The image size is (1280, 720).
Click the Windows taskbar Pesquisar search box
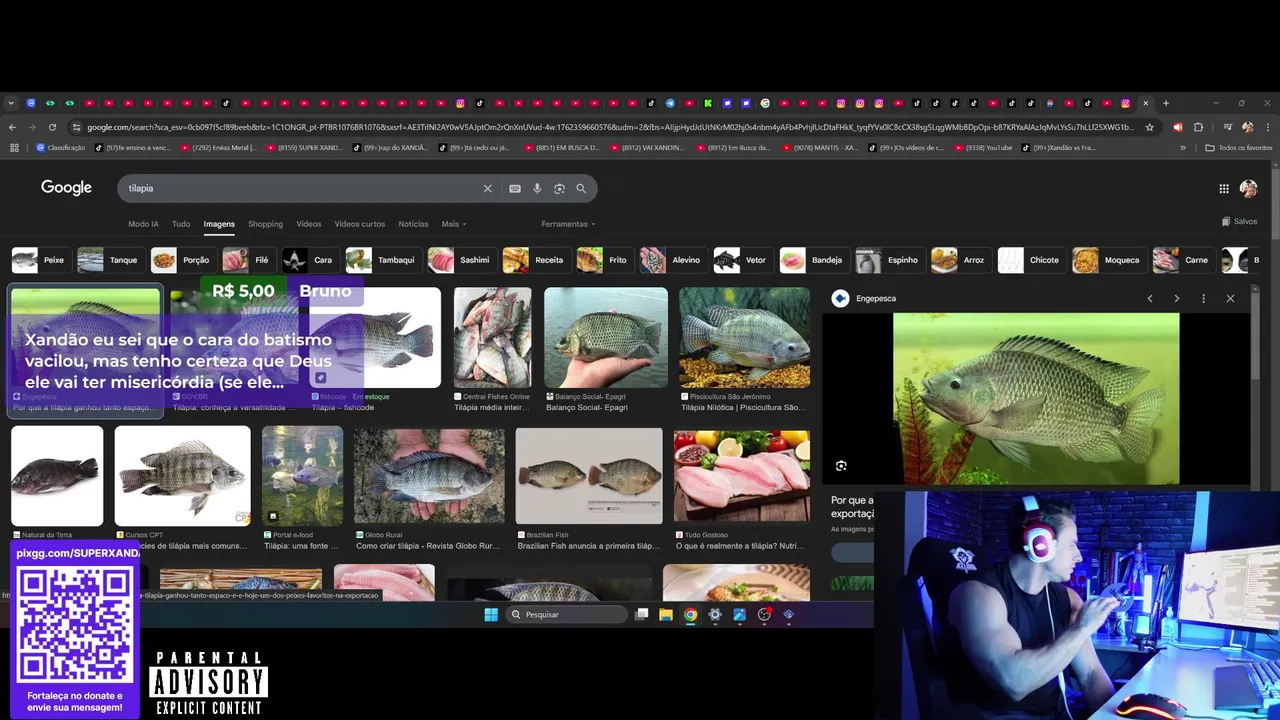point(565,614)
